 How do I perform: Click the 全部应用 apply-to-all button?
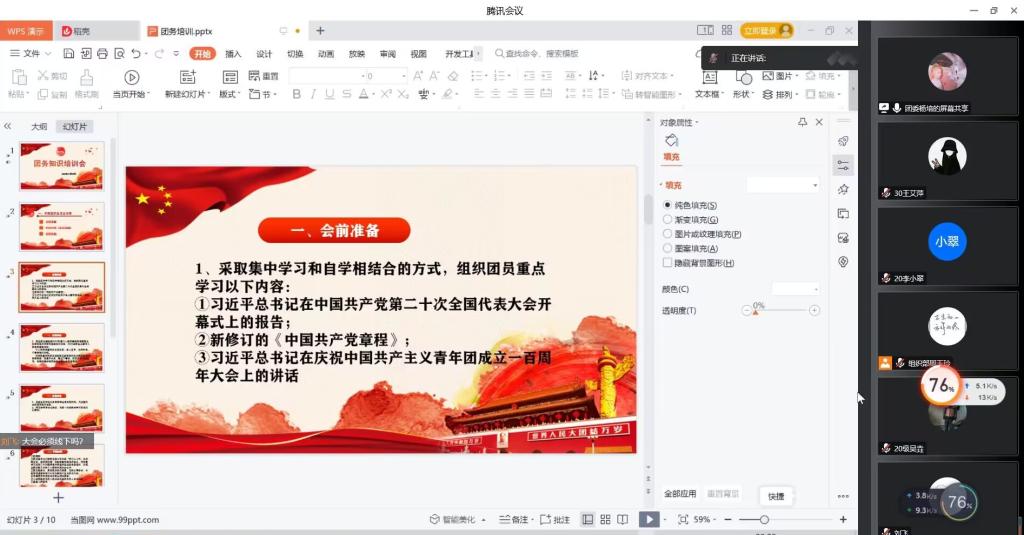[x=680, y=494]
